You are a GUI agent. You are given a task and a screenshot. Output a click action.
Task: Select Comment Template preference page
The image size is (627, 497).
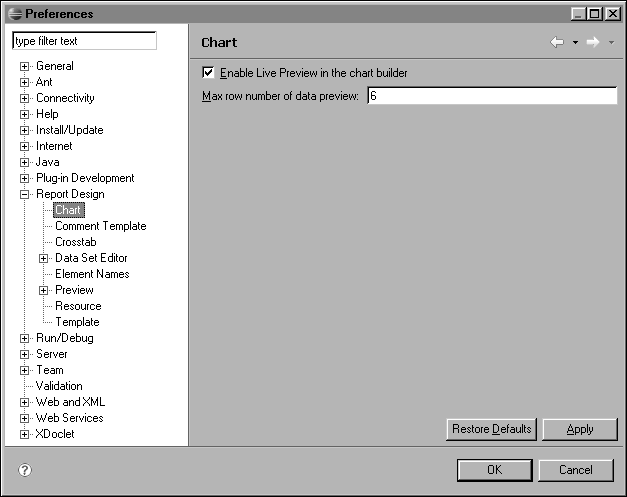click(x=100, y=226)
